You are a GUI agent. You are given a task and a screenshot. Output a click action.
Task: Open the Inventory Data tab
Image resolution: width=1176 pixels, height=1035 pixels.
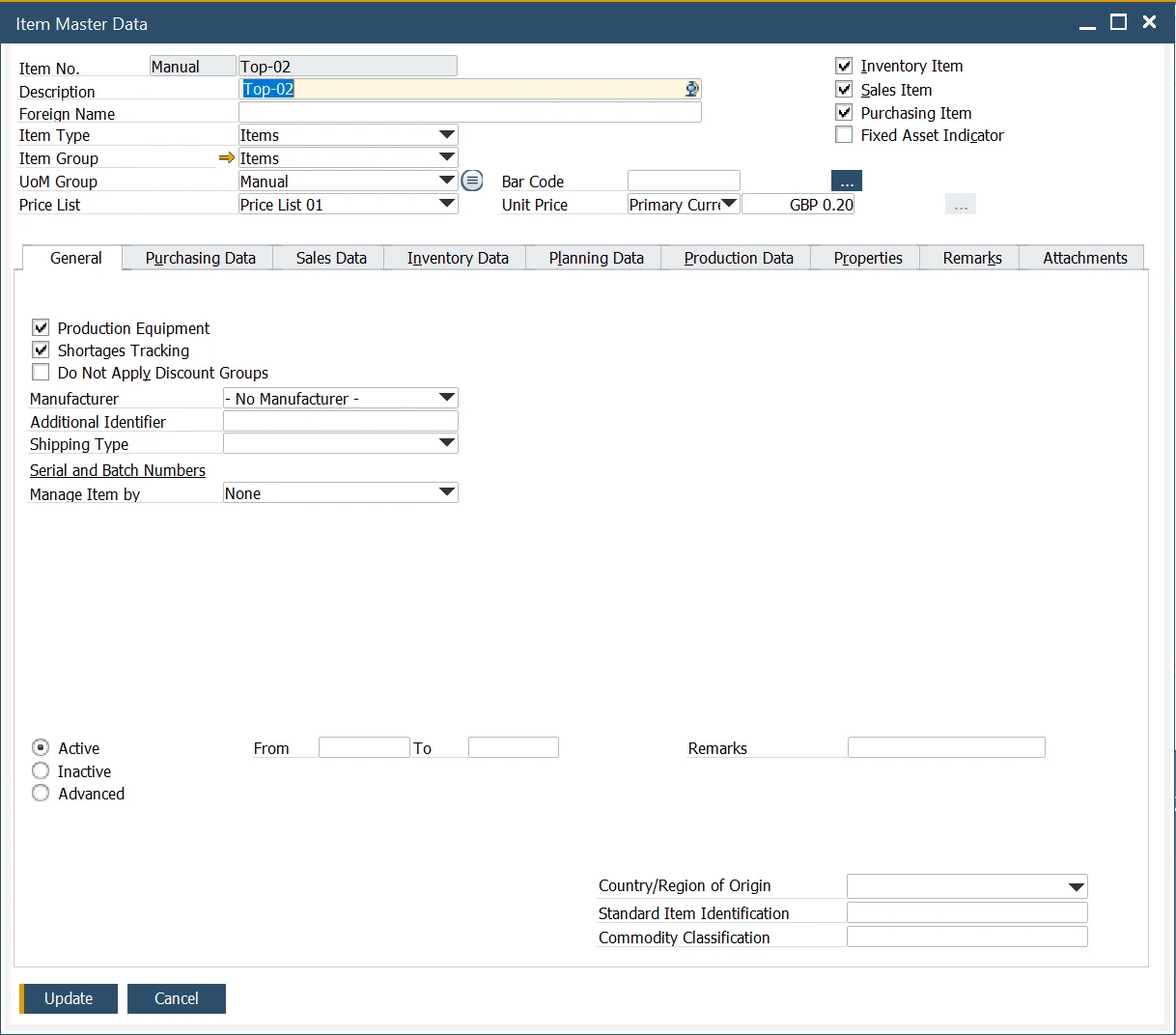click(x=457, y=258)
